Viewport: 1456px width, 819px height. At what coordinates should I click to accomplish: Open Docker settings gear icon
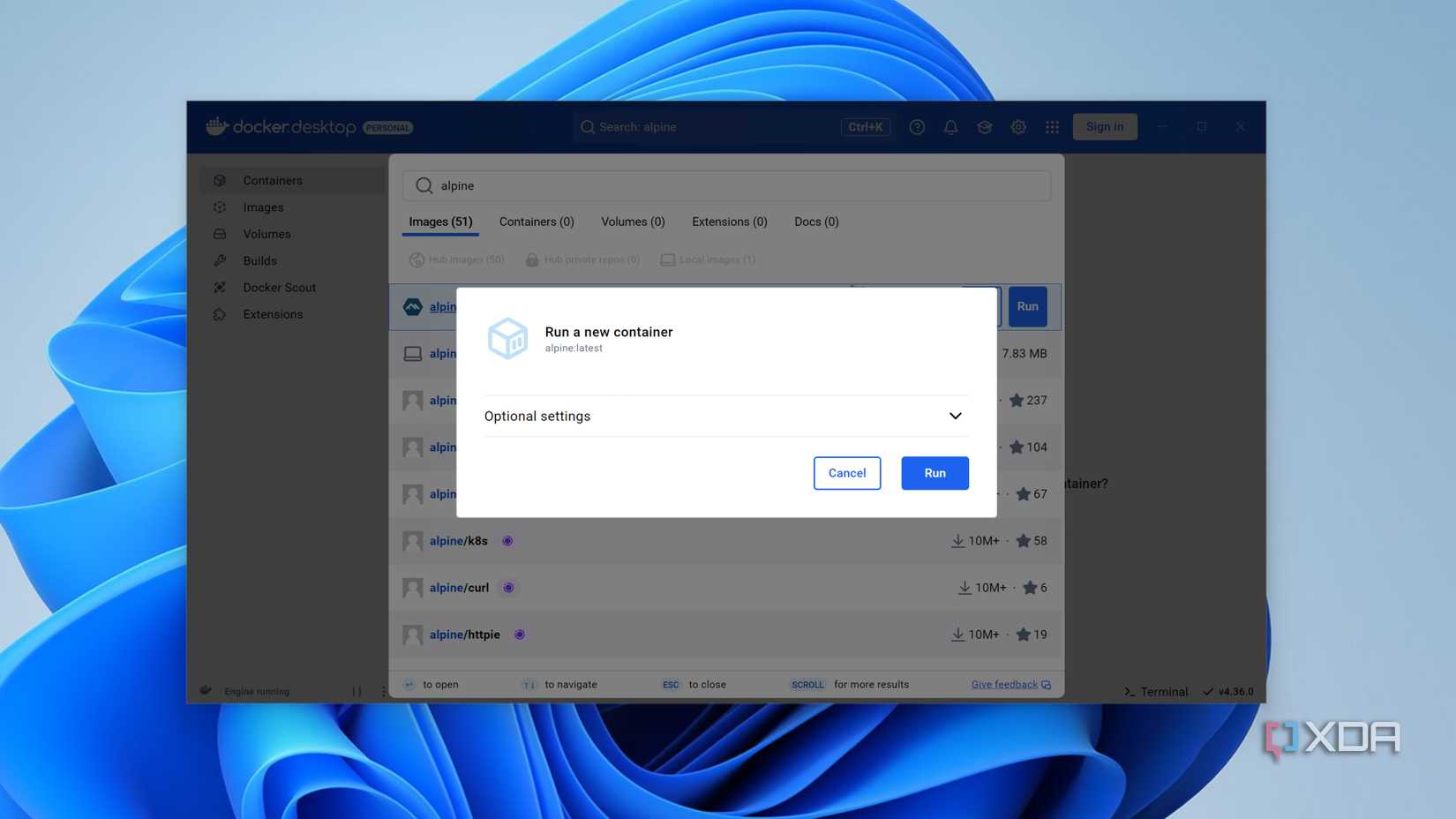coord(1018,127)
